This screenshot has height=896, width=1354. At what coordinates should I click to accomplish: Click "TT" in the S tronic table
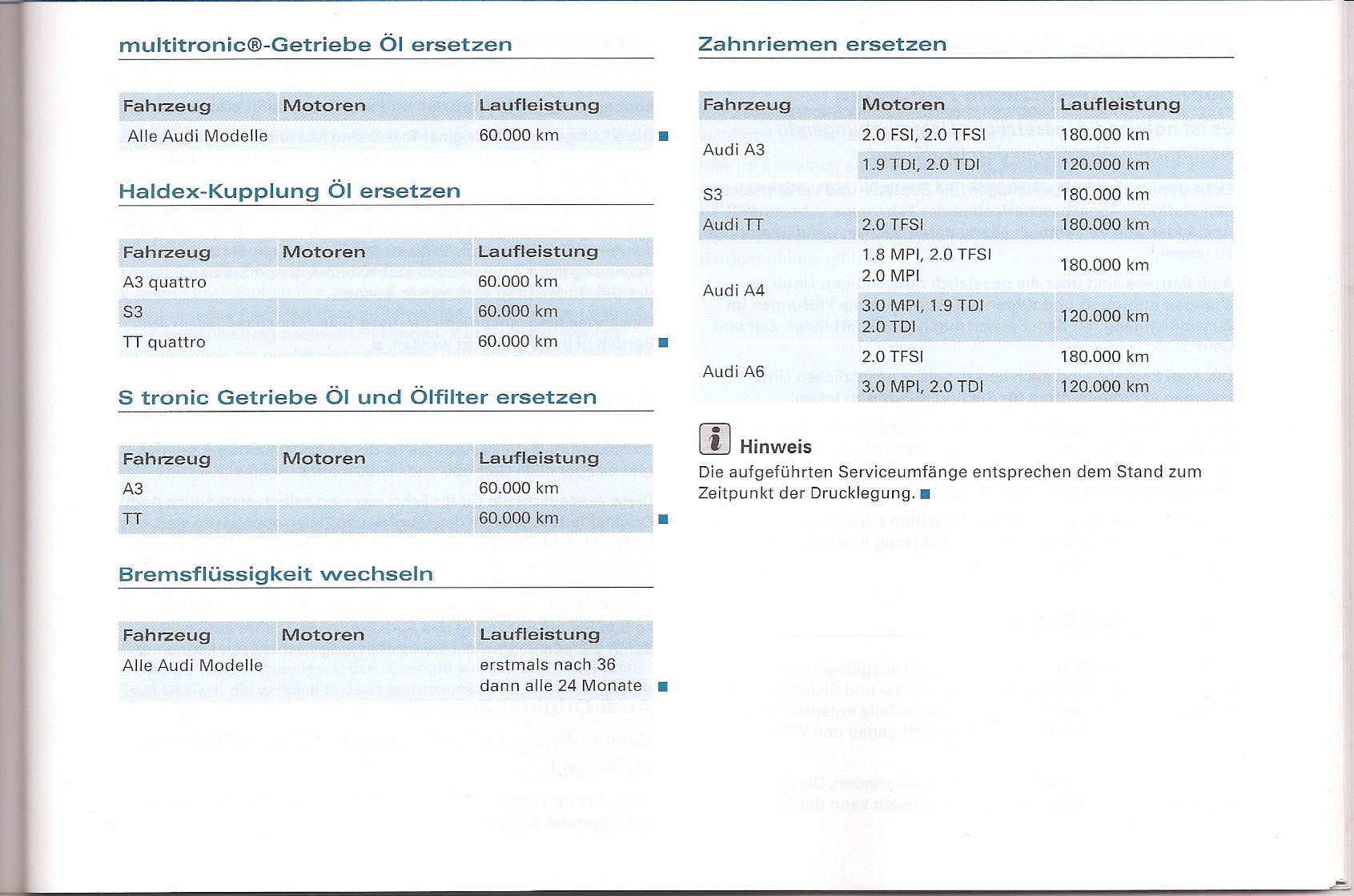[132, 519]
